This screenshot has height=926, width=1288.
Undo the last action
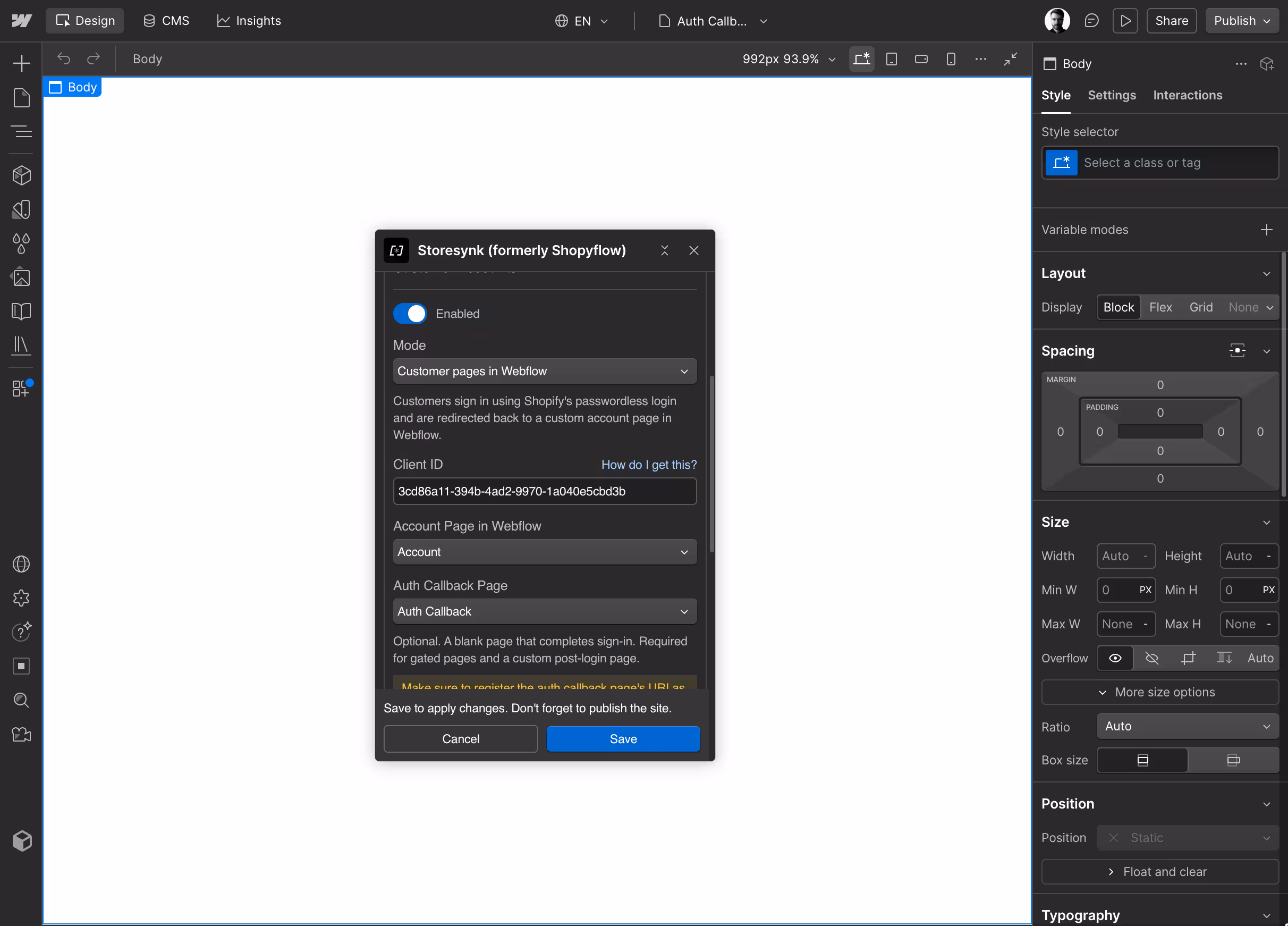click(x=64, y=58)
